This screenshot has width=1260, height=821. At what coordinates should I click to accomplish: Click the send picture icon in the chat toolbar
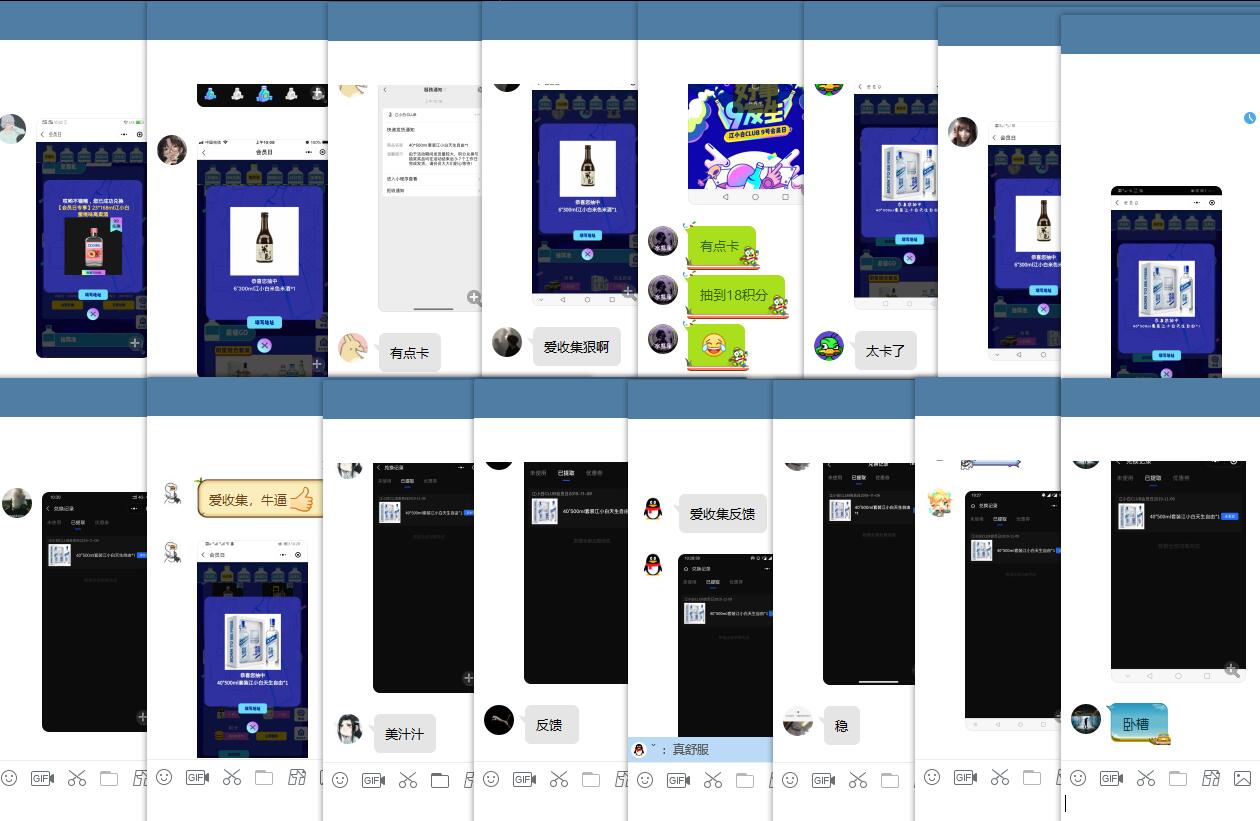click(1242, 778)
